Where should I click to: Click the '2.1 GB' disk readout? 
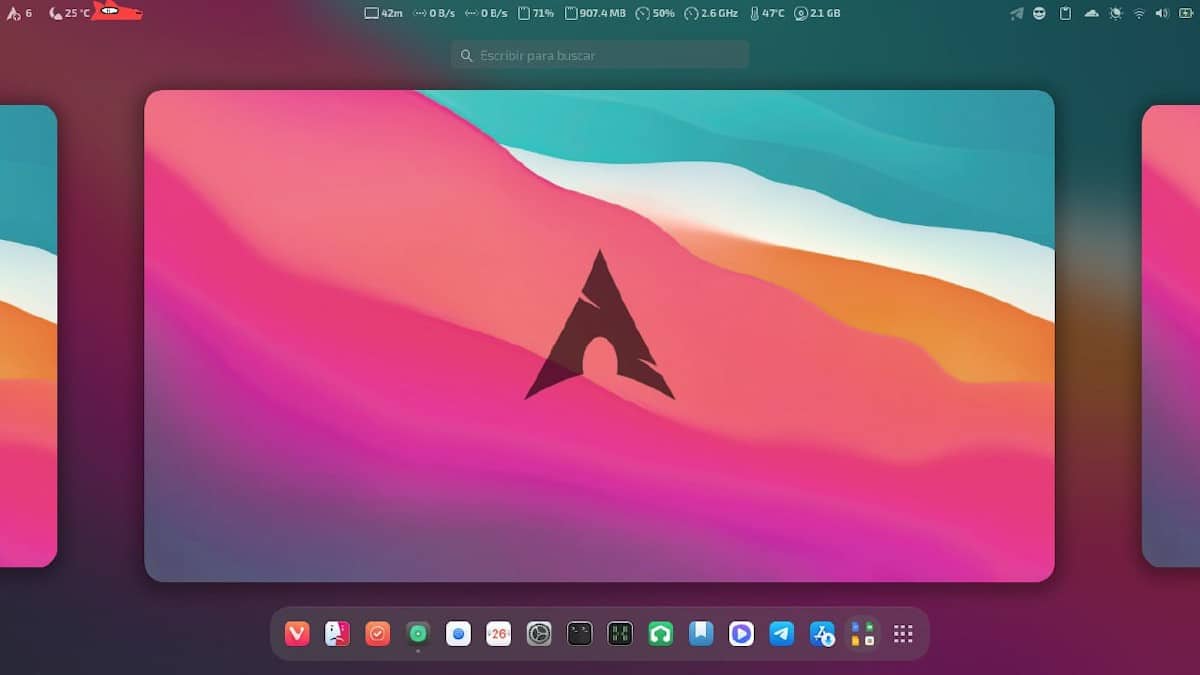(817, 13)
